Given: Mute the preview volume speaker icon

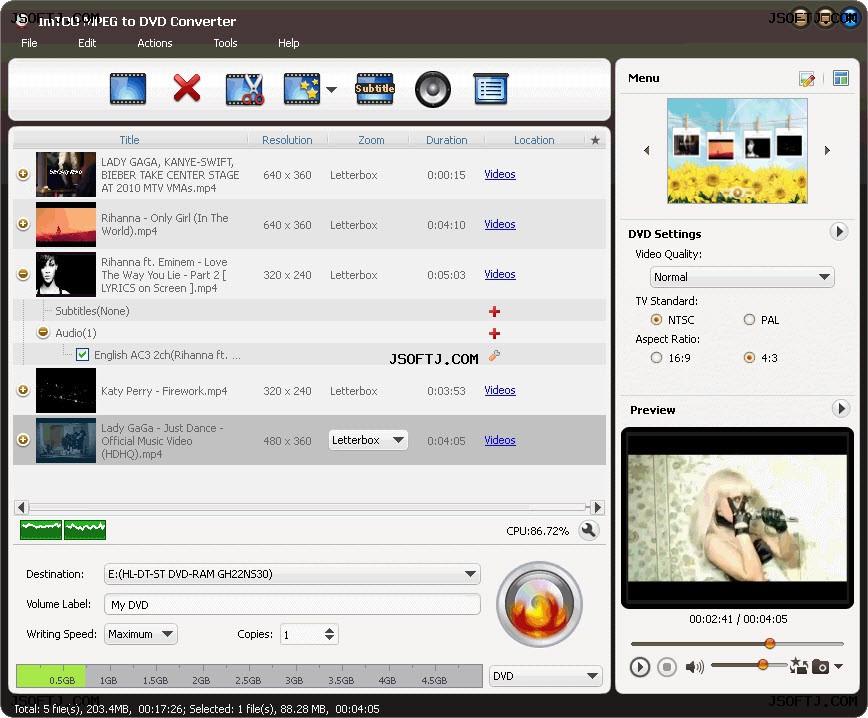Looking at the screenshot, I should pos(695,667).
